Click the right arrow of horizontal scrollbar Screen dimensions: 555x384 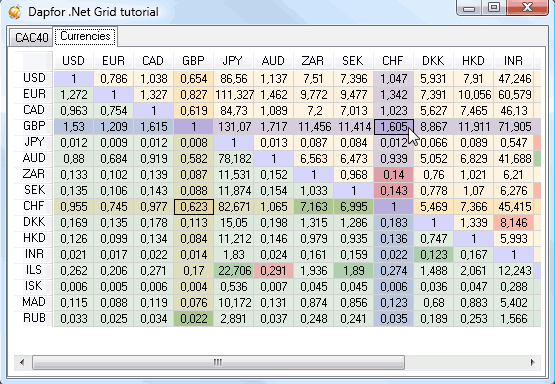[532, 362]
